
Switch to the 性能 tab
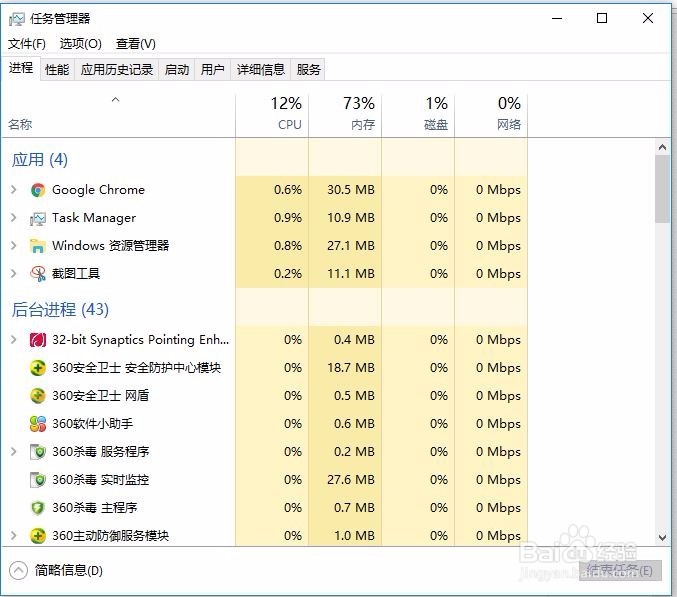point(57,69)
